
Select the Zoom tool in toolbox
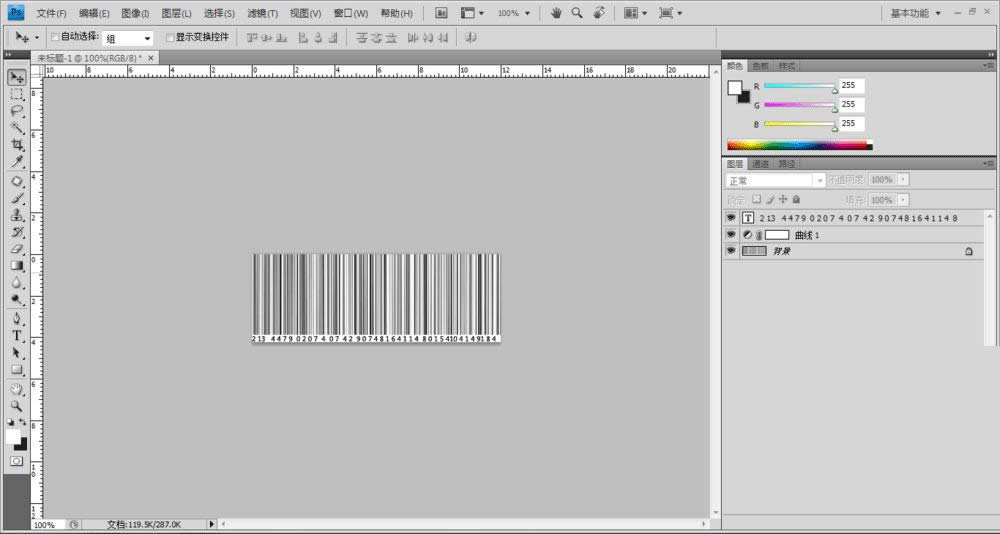17,406
